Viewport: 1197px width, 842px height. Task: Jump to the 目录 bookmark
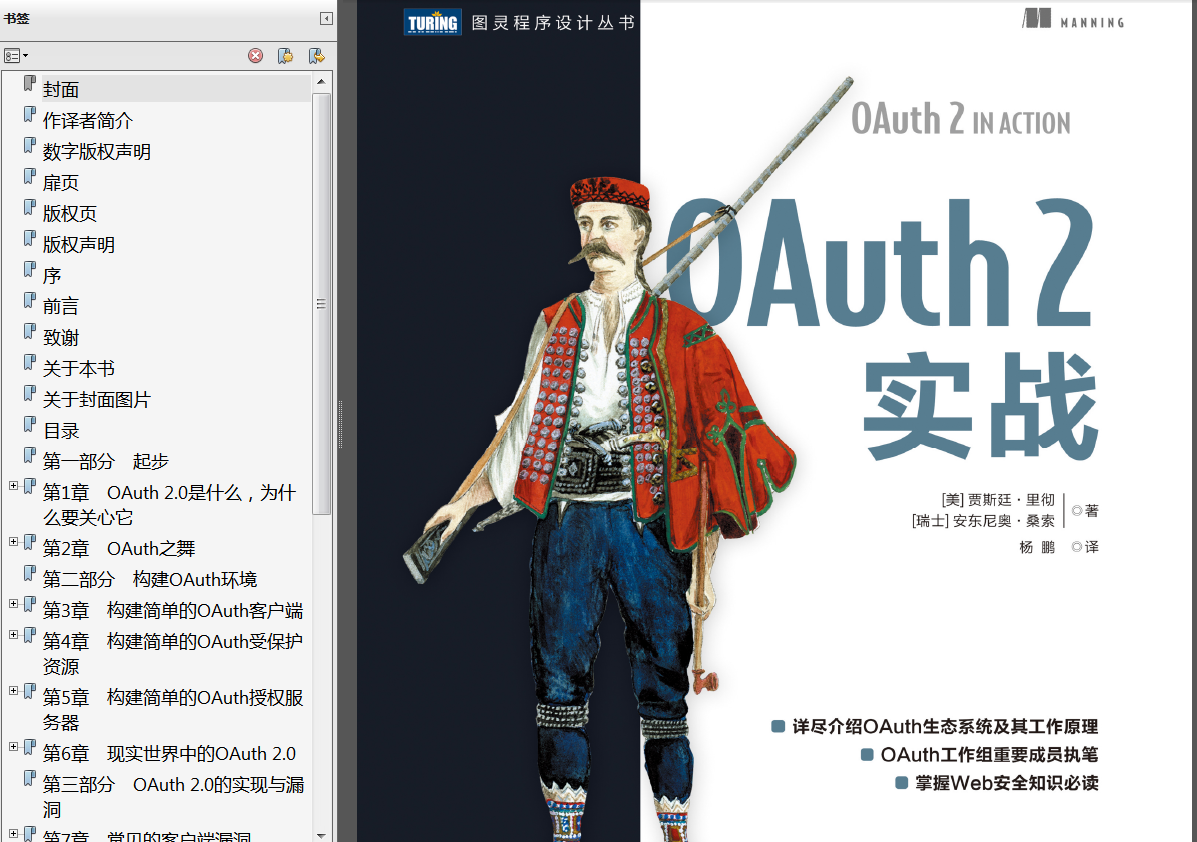tap(61, 431)
